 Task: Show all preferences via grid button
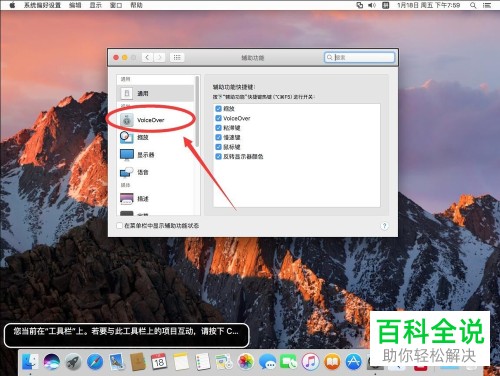pos(177,57)
